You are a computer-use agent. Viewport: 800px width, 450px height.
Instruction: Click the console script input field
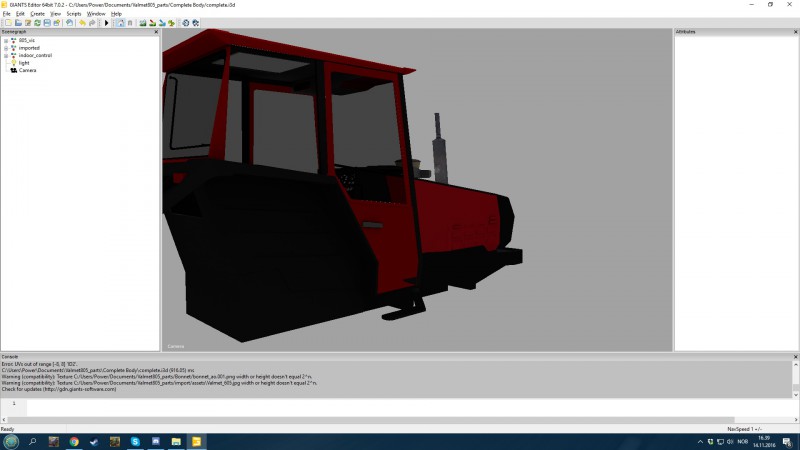(412, 407)
